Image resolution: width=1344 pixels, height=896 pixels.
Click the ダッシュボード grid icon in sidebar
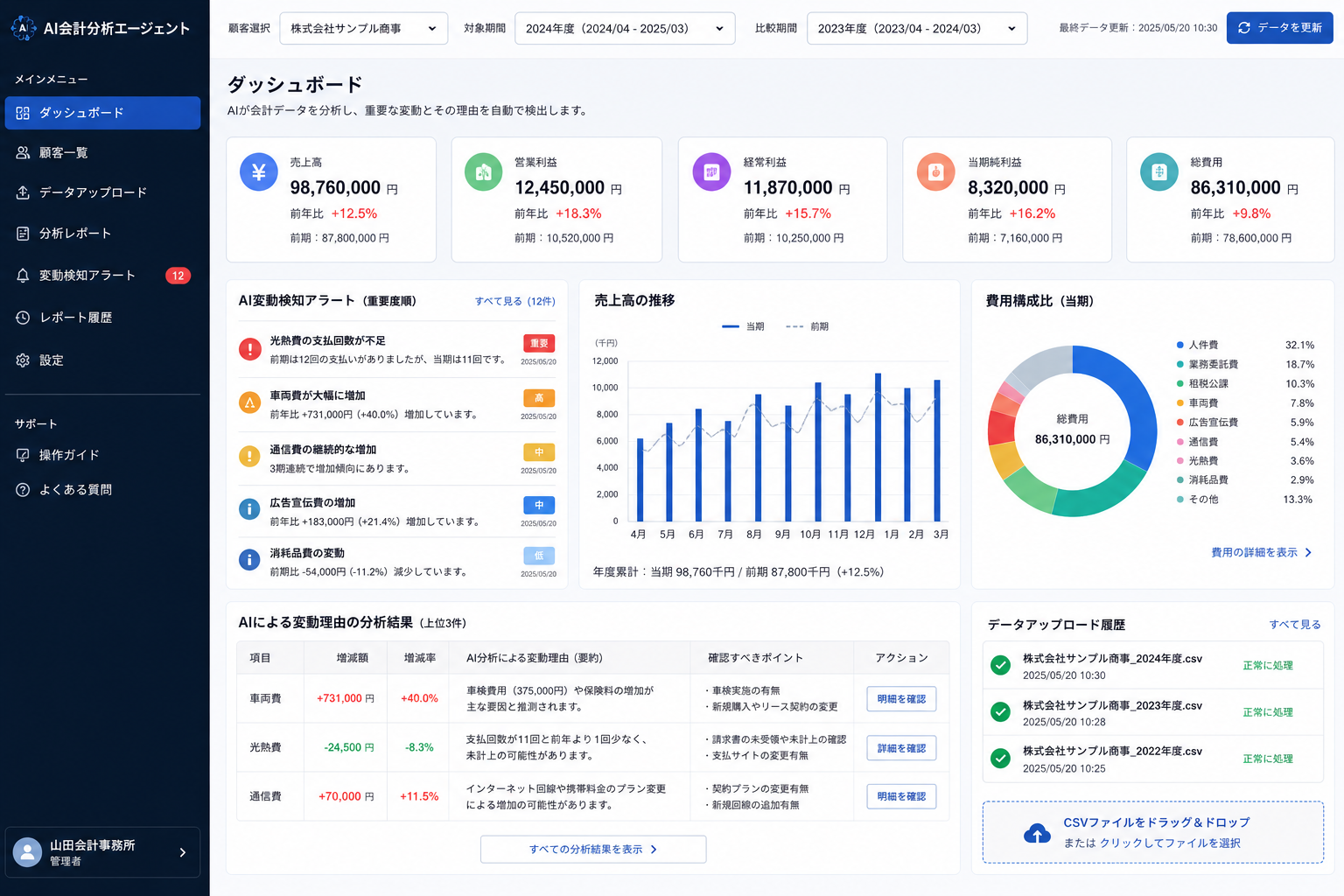(x=23, y=113)
